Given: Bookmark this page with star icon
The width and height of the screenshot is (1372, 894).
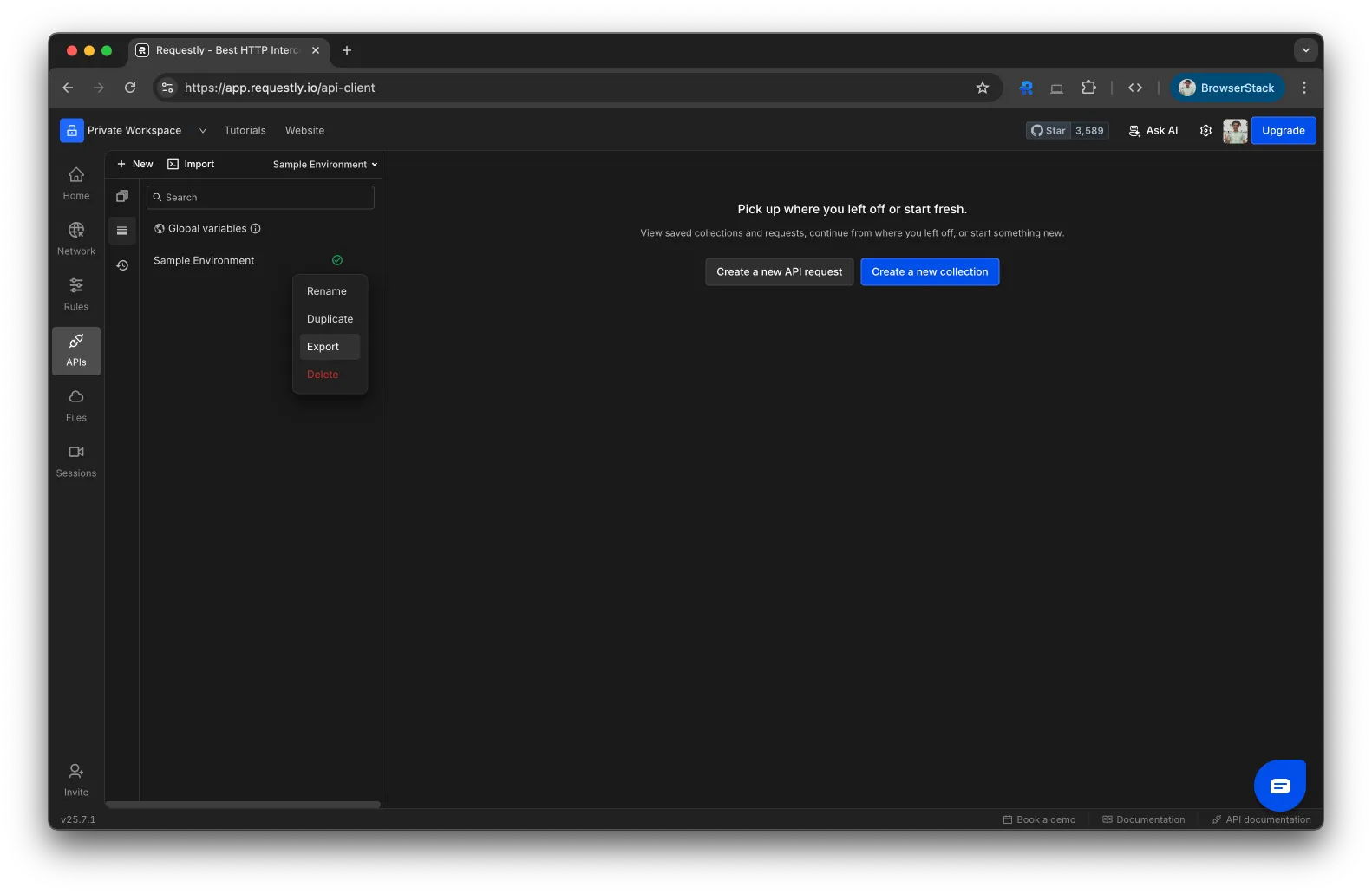Looking at the screenshot, I should (983, 88).
